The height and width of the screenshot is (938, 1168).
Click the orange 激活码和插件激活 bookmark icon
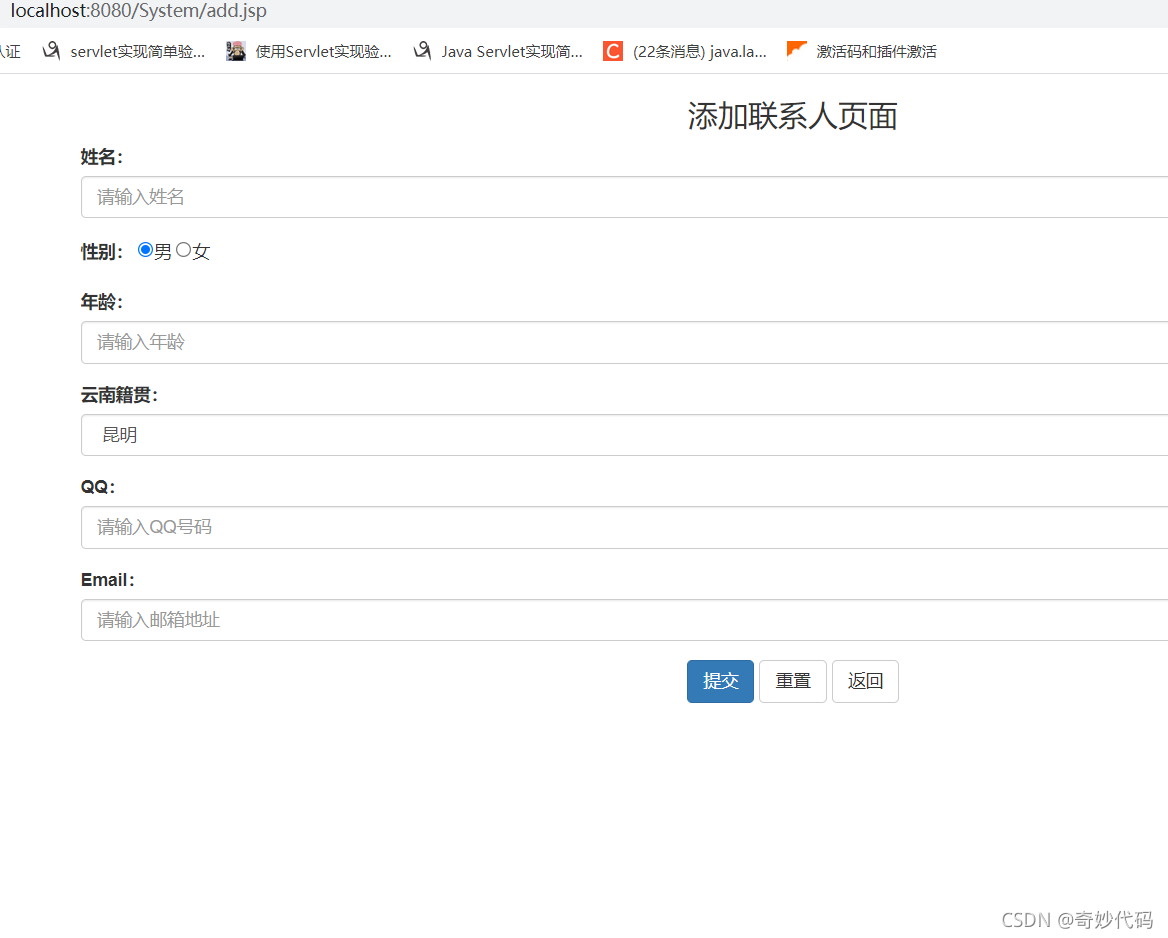click(796, 49)
